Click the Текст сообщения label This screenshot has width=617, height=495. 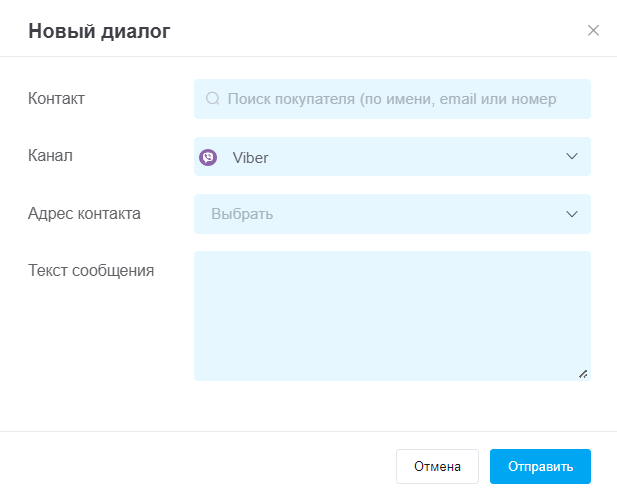tap(91, 270)
